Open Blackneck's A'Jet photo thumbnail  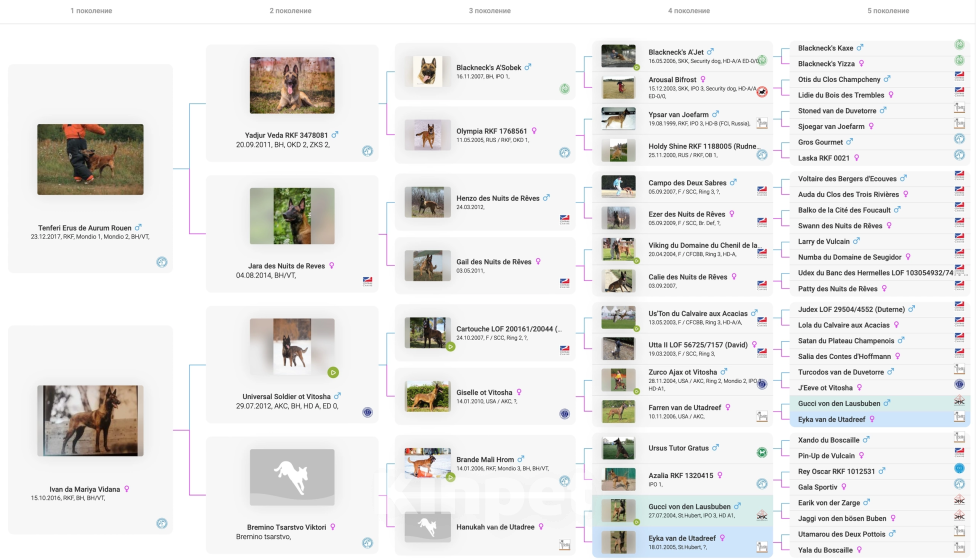618,56
